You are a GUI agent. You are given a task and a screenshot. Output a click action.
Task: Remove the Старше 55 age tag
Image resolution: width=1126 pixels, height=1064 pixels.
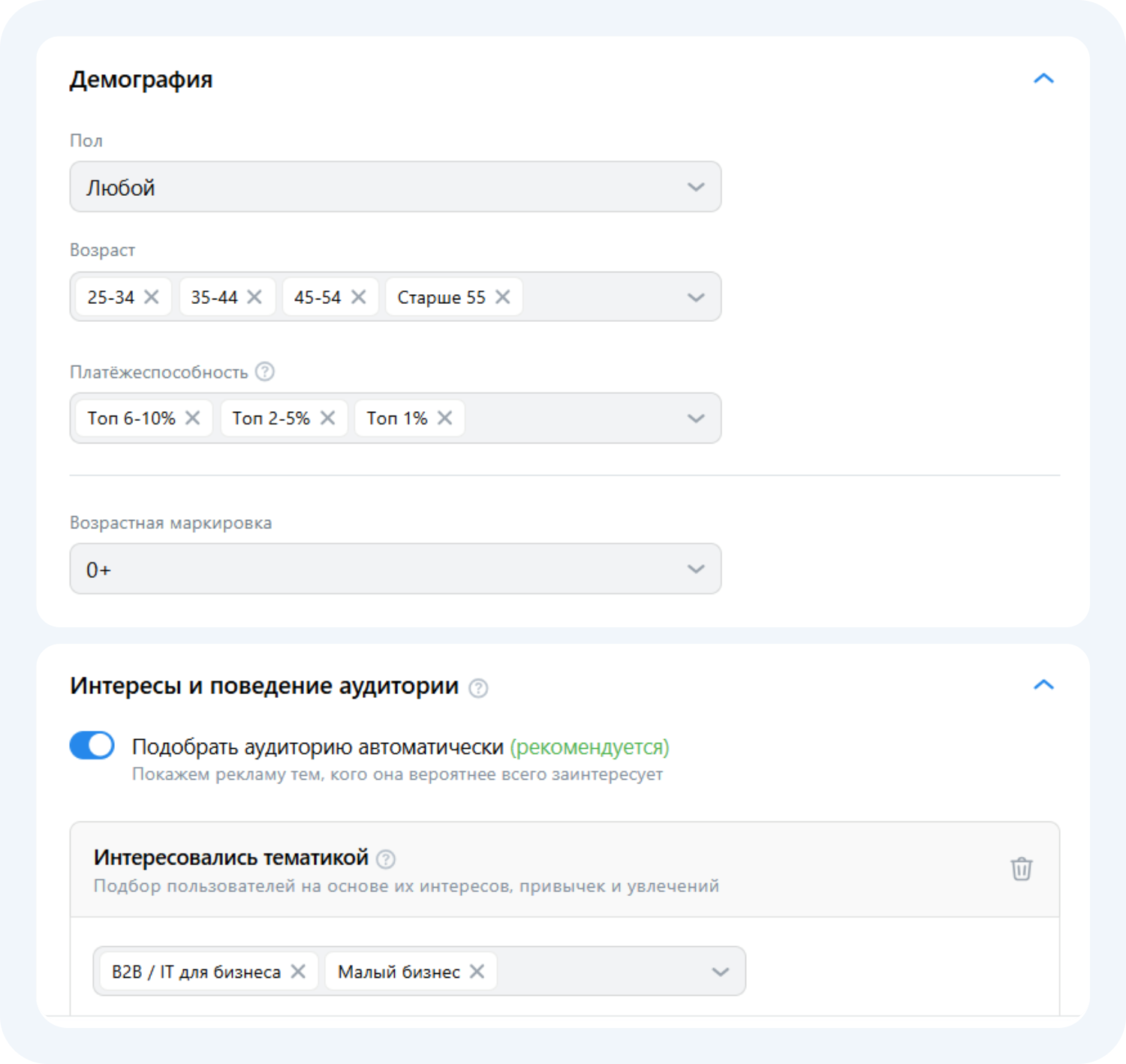(503, 297)
